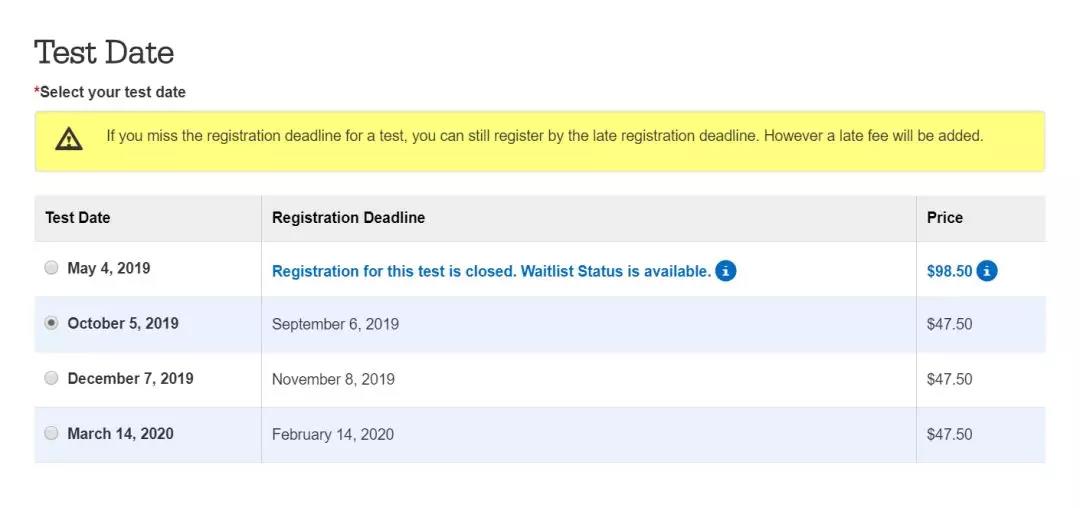Screen dimensions: 1080x508
Task: Click the Test Date column header
Action: pyautogui.click(x=78, y=217)
